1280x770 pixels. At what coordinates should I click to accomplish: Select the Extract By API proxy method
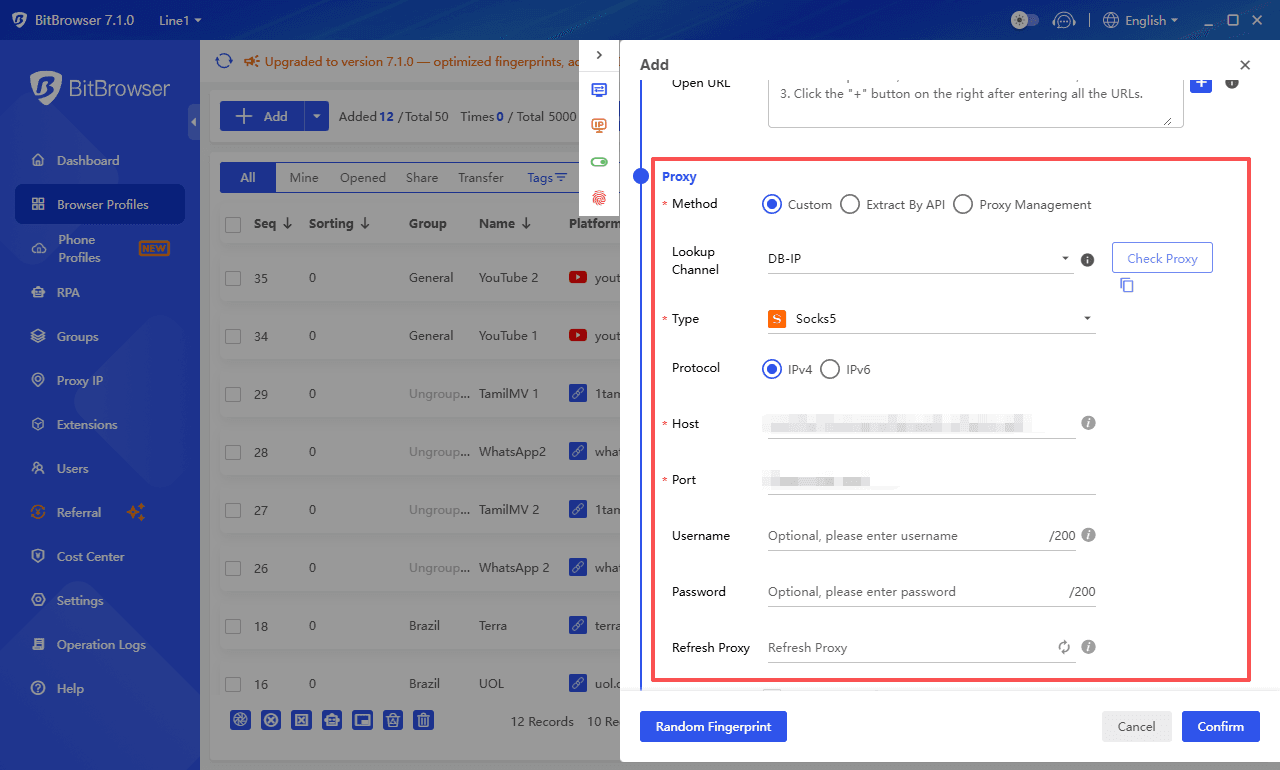pyautogui.click(x=849, y=204)
